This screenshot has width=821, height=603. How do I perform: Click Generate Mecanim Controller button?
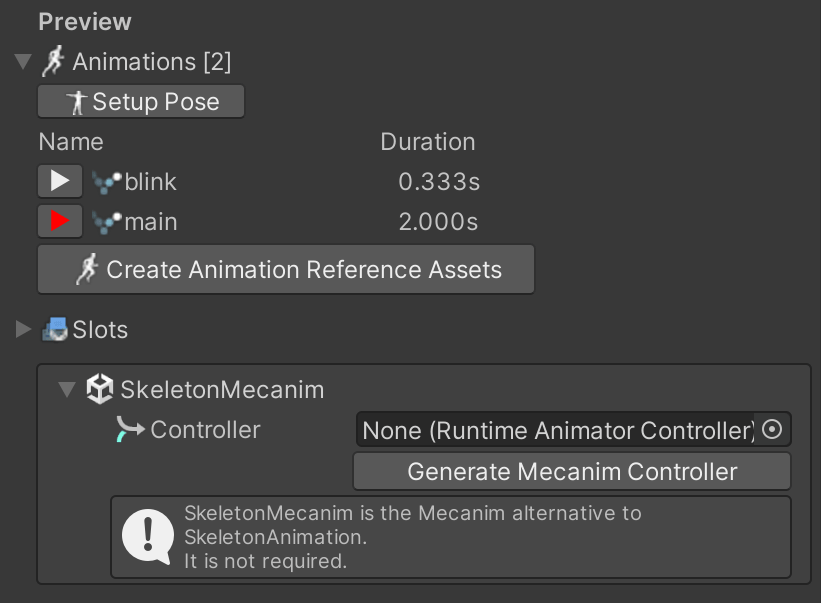(x=572, y=471)
